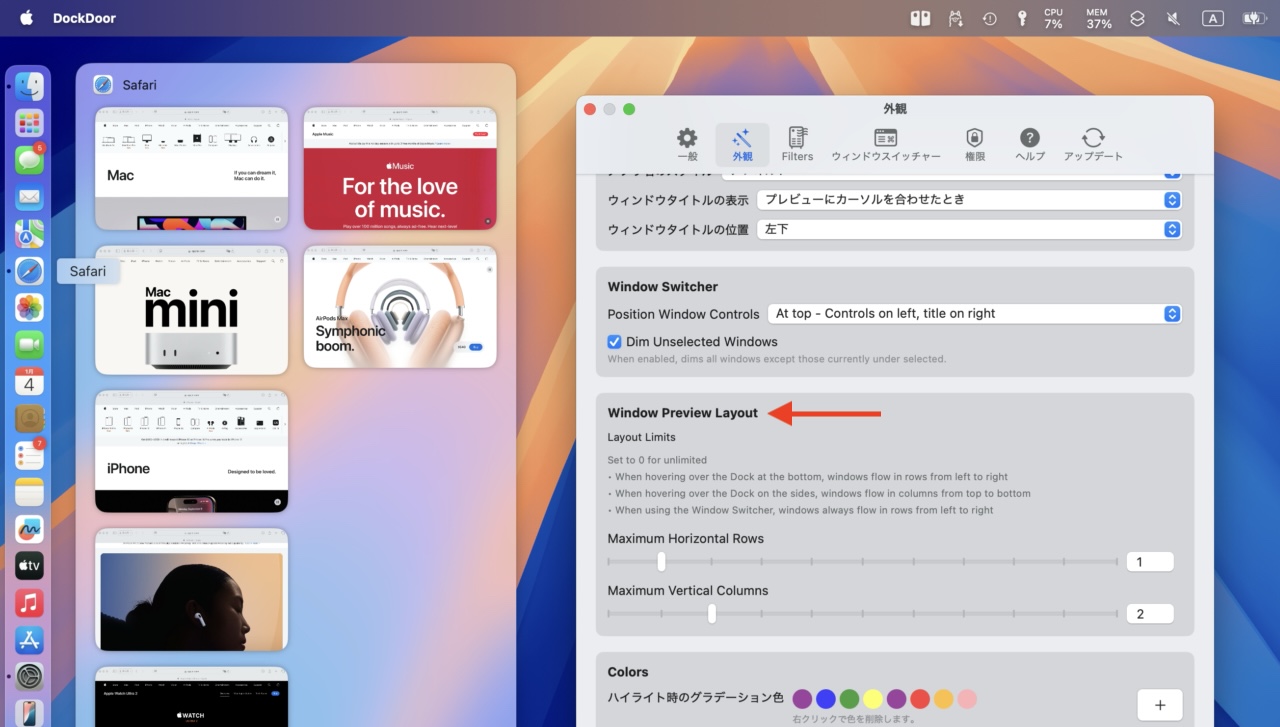This screenshot has width=1280, height=727.
Task: Open App Store from the Dock
Action: click(x=29, y=640)
